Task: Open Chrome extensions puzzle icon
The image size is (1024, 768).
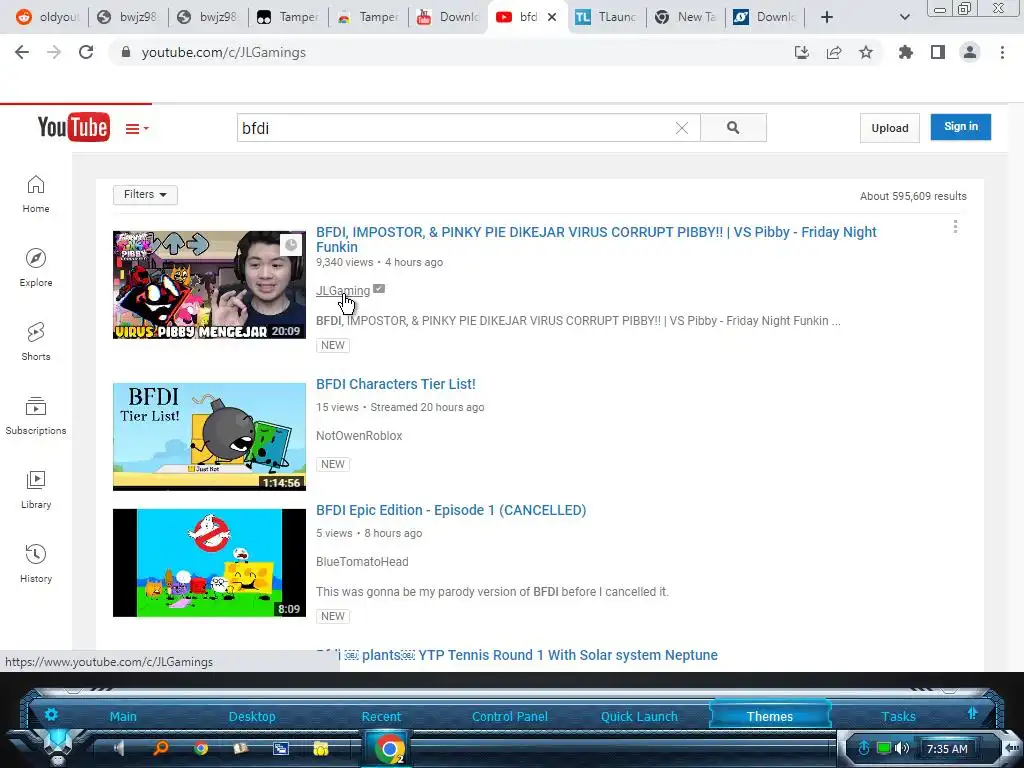Action: point(906,52)
